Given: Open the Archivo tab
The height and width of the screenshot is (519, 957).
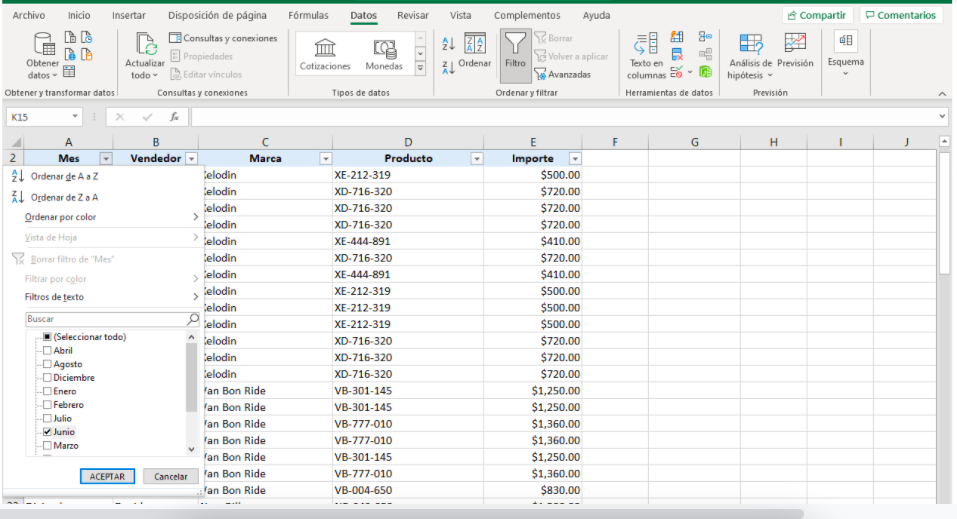Looking at the screenshot, I should [29, 15].
